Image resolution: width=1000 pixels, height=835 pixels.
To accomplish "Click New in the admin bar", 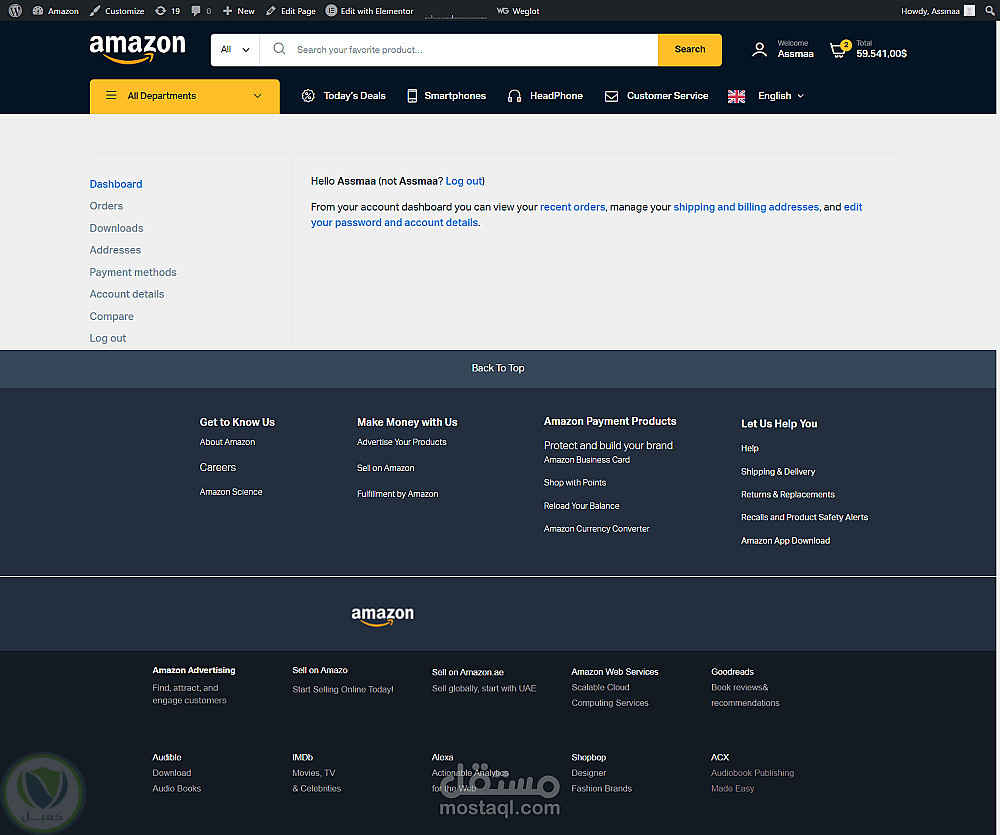I will [x=239, y=11].
